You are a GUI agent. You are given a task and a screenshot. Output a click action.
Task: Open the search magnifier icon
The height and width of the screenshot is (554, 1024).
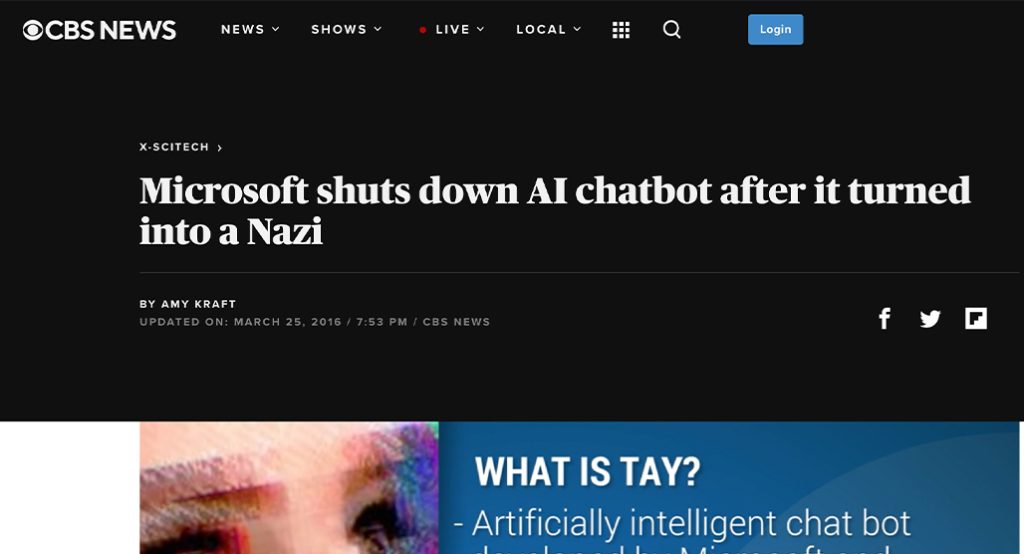pos(671,29)
